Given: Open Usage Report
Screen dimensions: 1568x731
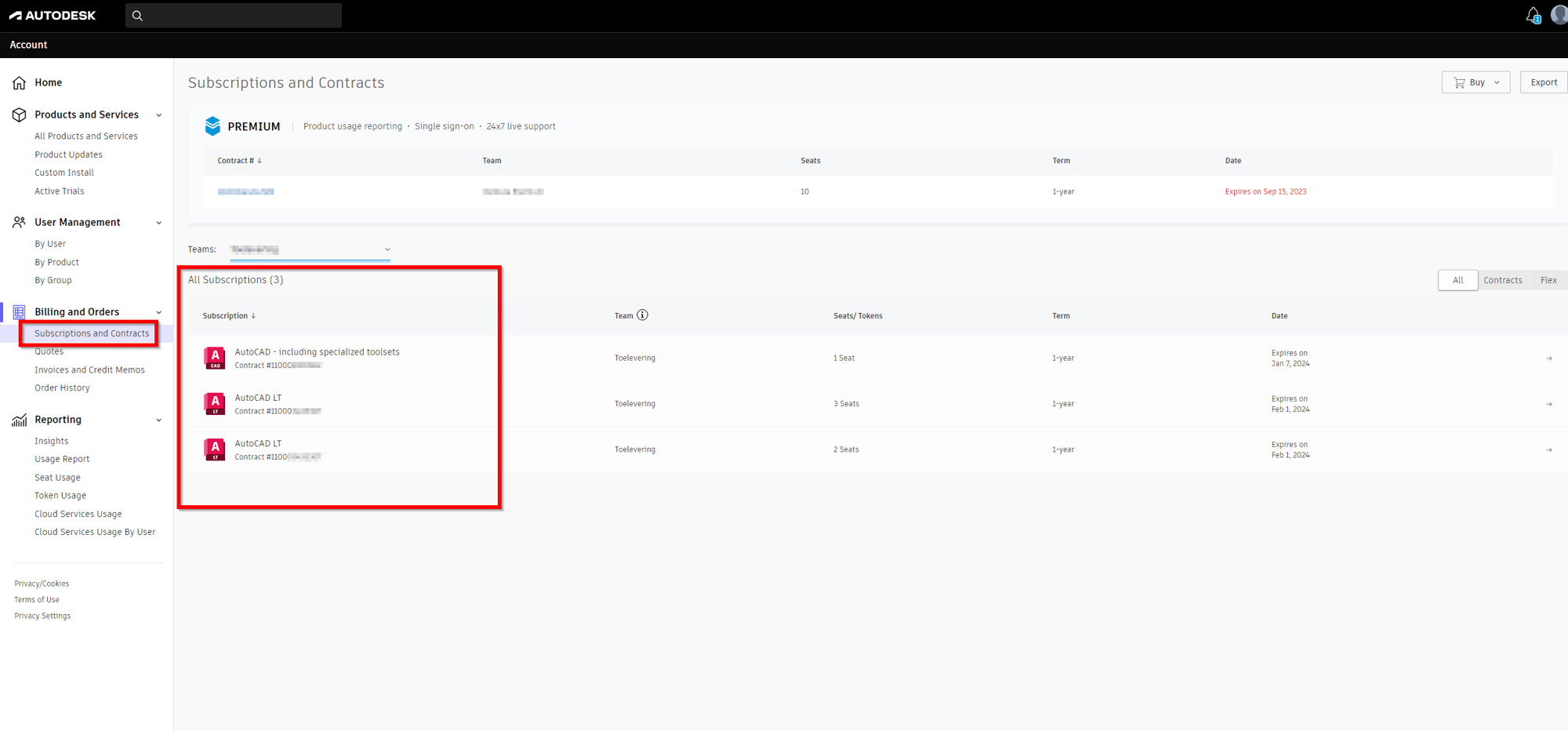Looking at the screenshot, I should point(62,459).
